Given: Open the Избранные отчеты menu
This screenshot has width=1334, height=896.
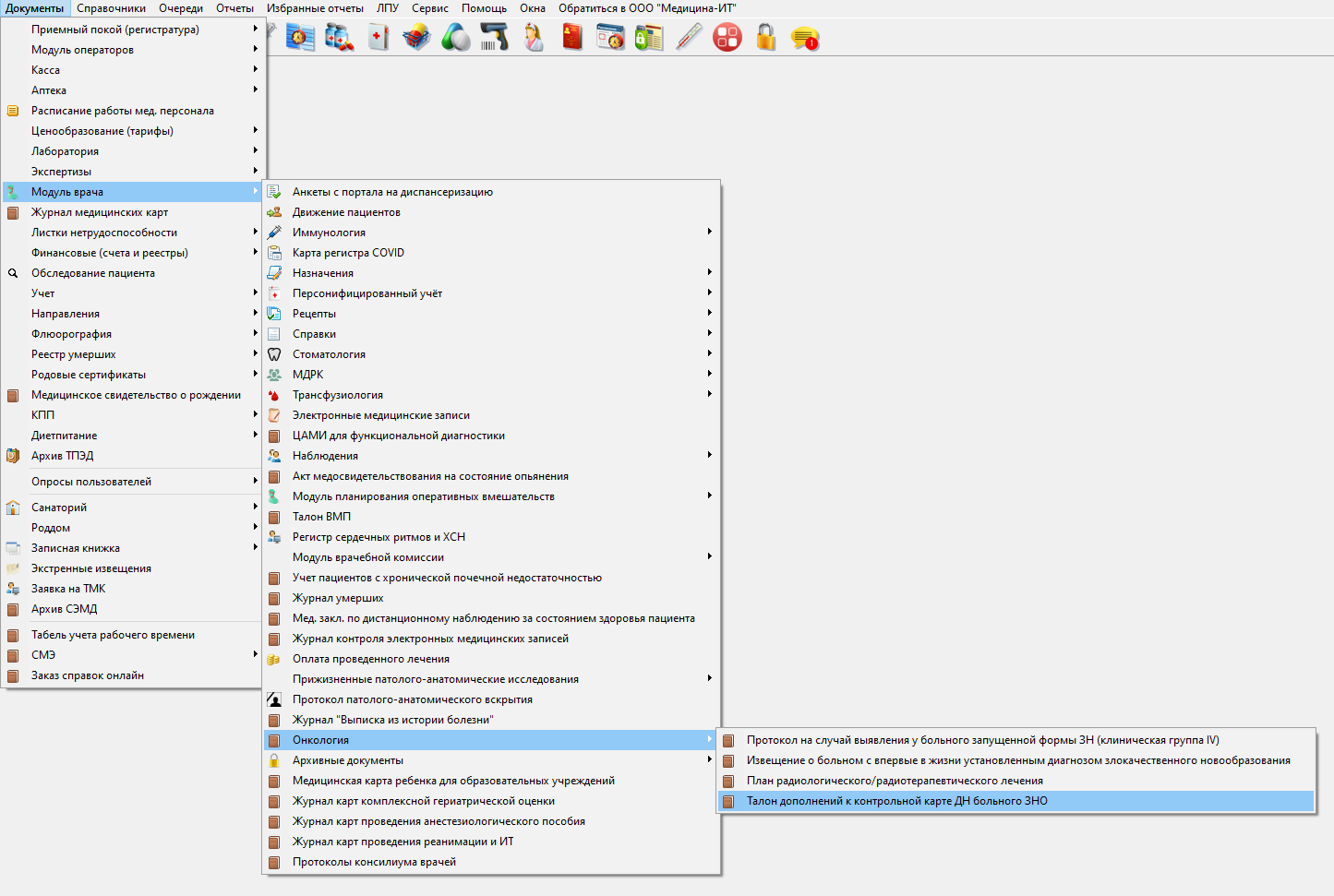Looking at the screenshot, I should pyautogui.click(x=316, y=8).
